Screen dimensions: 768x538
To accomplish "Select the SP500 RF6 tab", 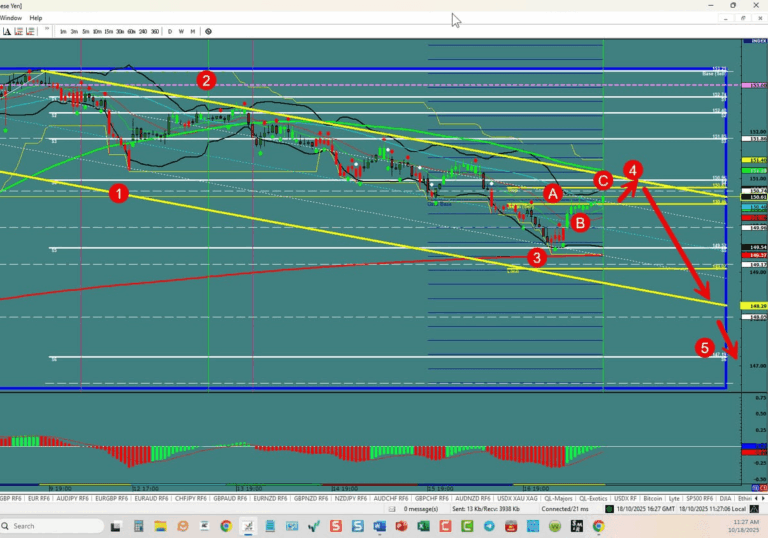I will pos(699,498).
